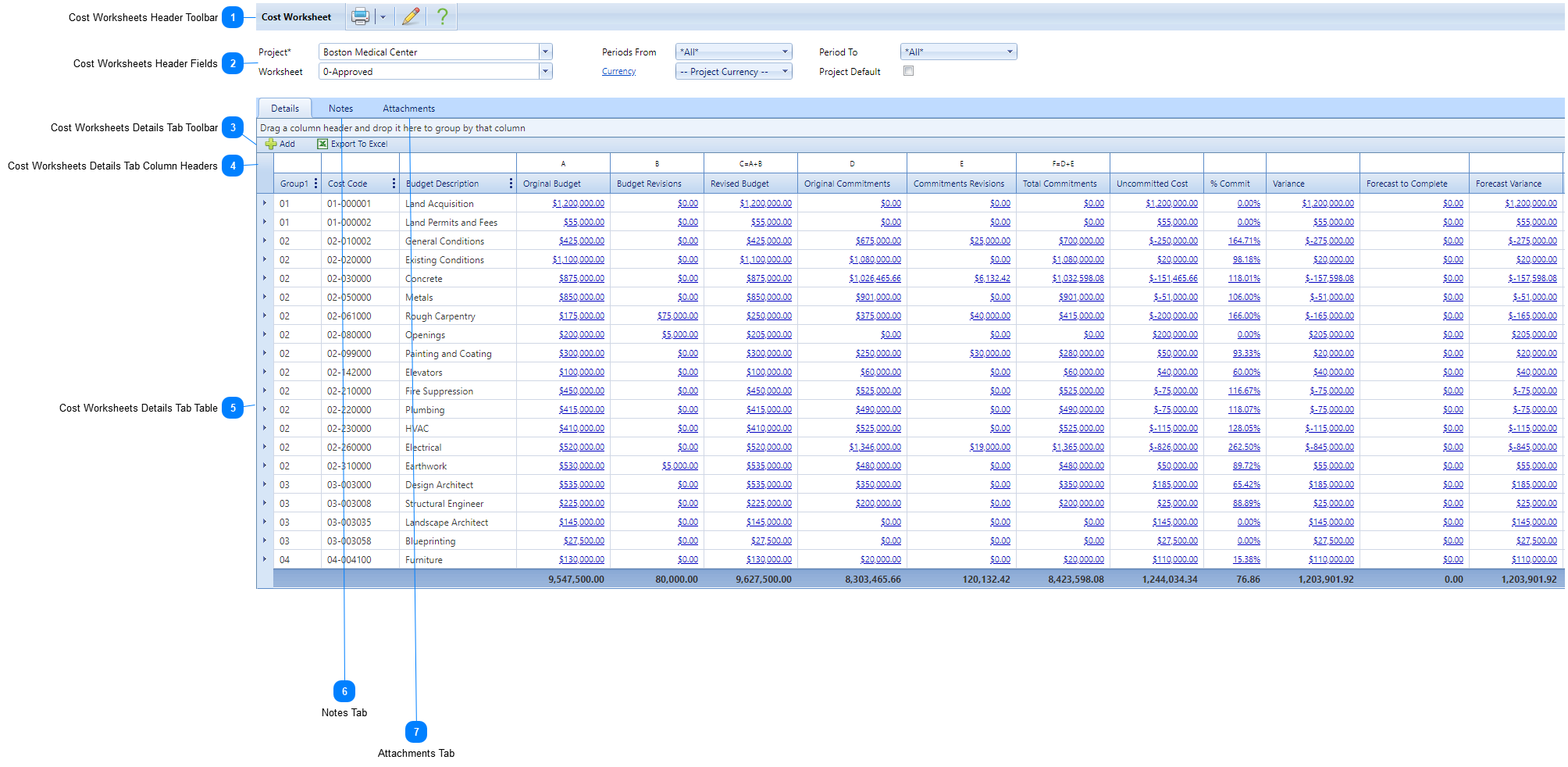The image size is (1568, 767).
Task: Switch to the Details tab
Action: 285,109
